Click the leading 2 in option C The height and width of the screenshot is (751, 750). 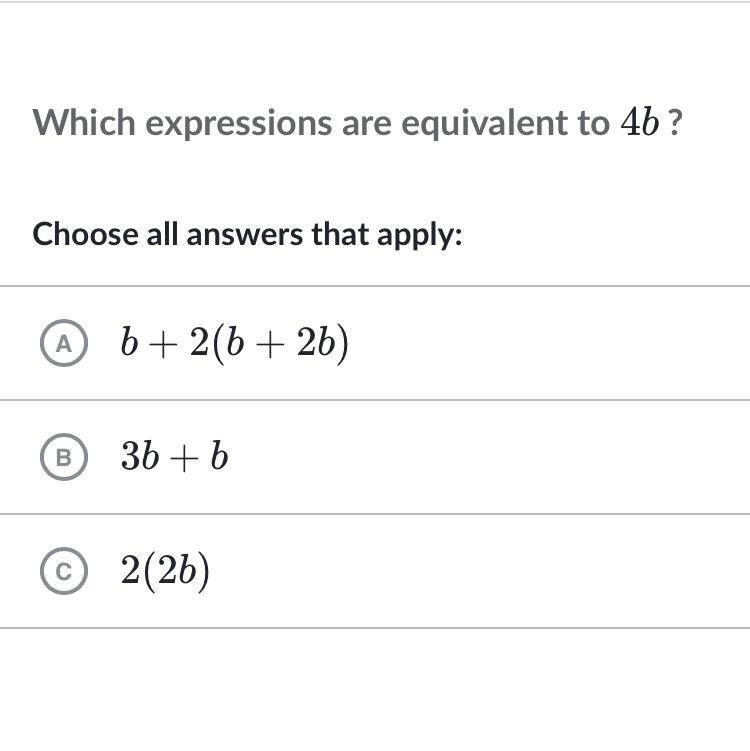point(130,570)
